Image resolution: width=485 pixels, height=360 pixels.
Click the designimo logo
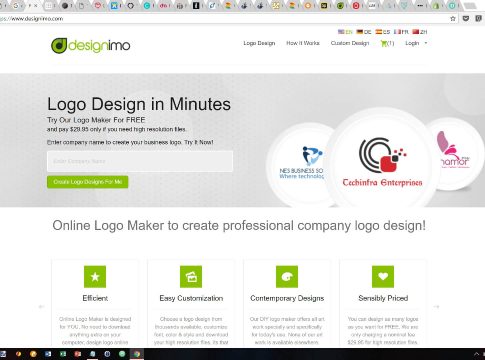coord(90,45)
